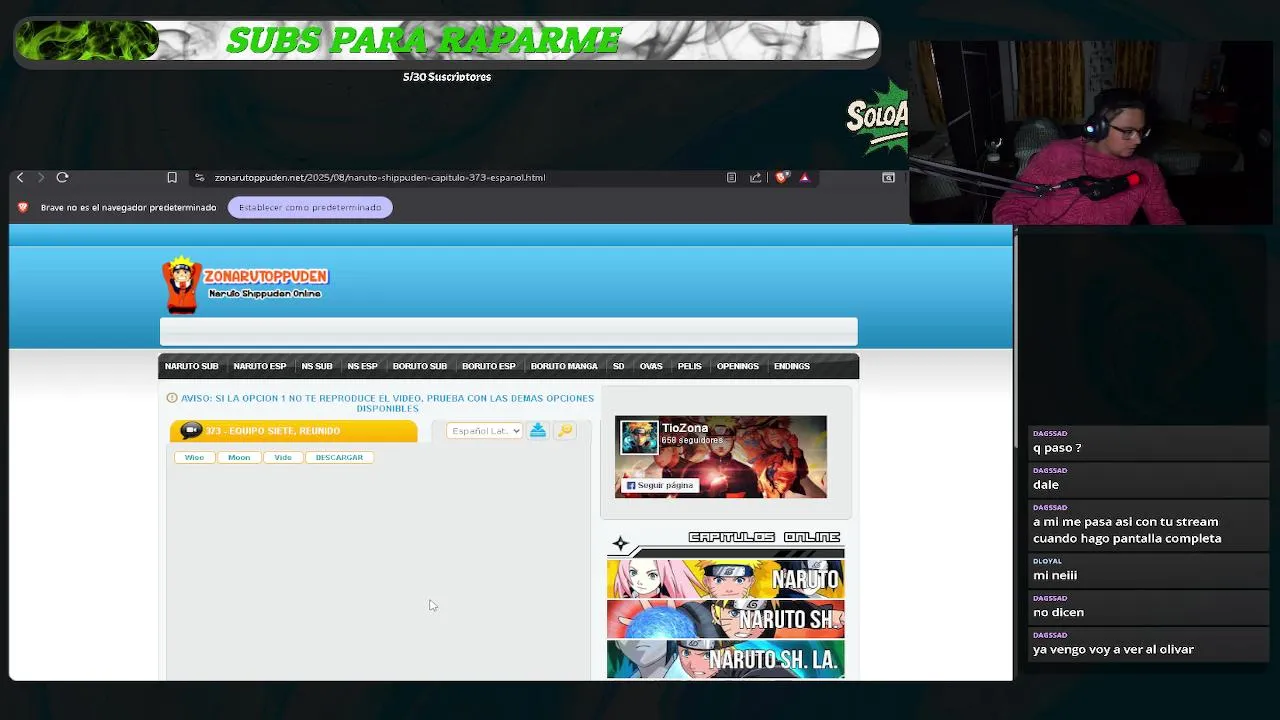Click chat message 'ya vengo voy a ver al olivar'
This screenshot has height=720, width=1280.
click(x=1113, y=649)
